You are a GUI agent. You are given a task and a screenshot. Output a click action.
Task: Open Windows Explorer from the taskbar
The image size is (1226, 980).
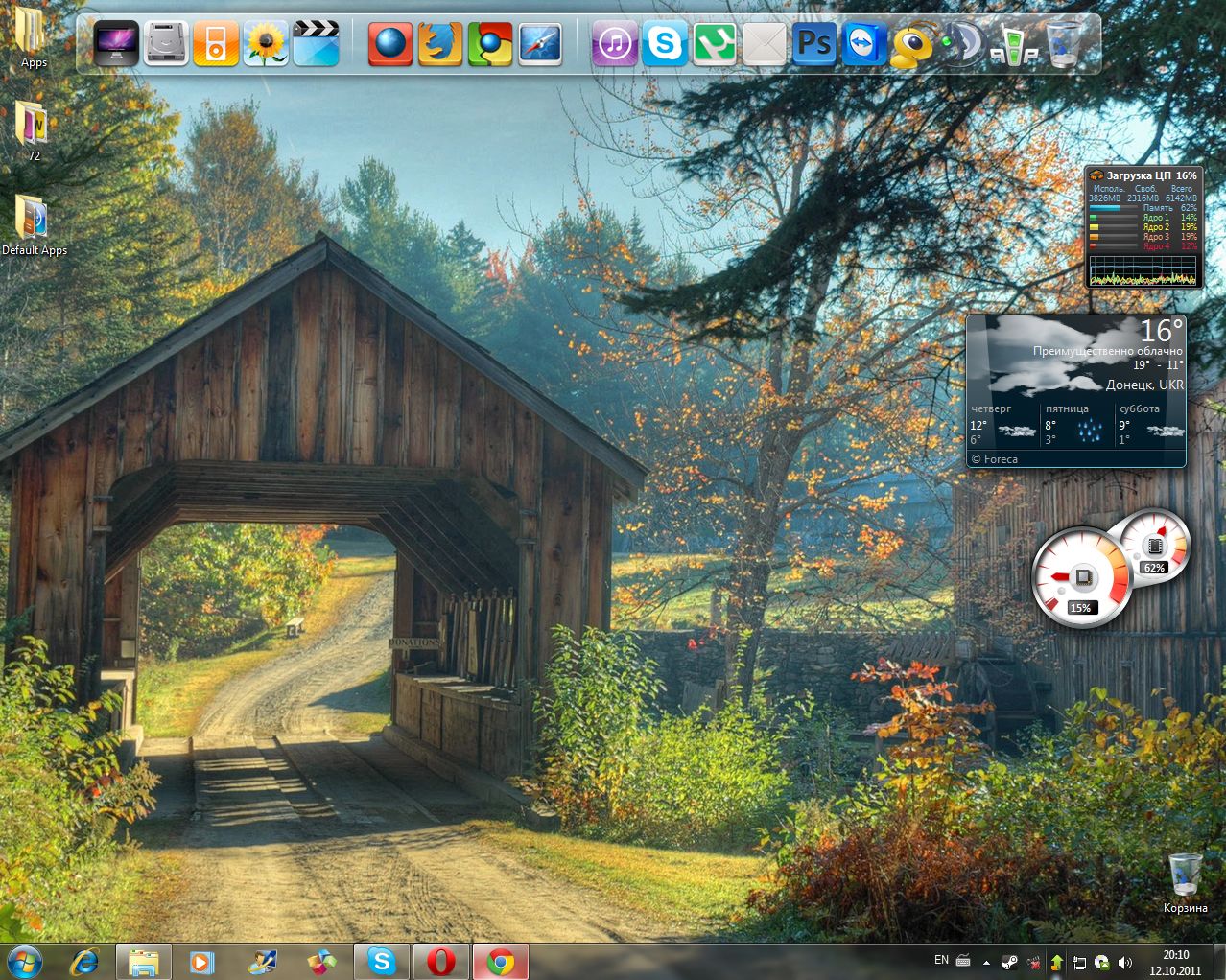[144, 962]
